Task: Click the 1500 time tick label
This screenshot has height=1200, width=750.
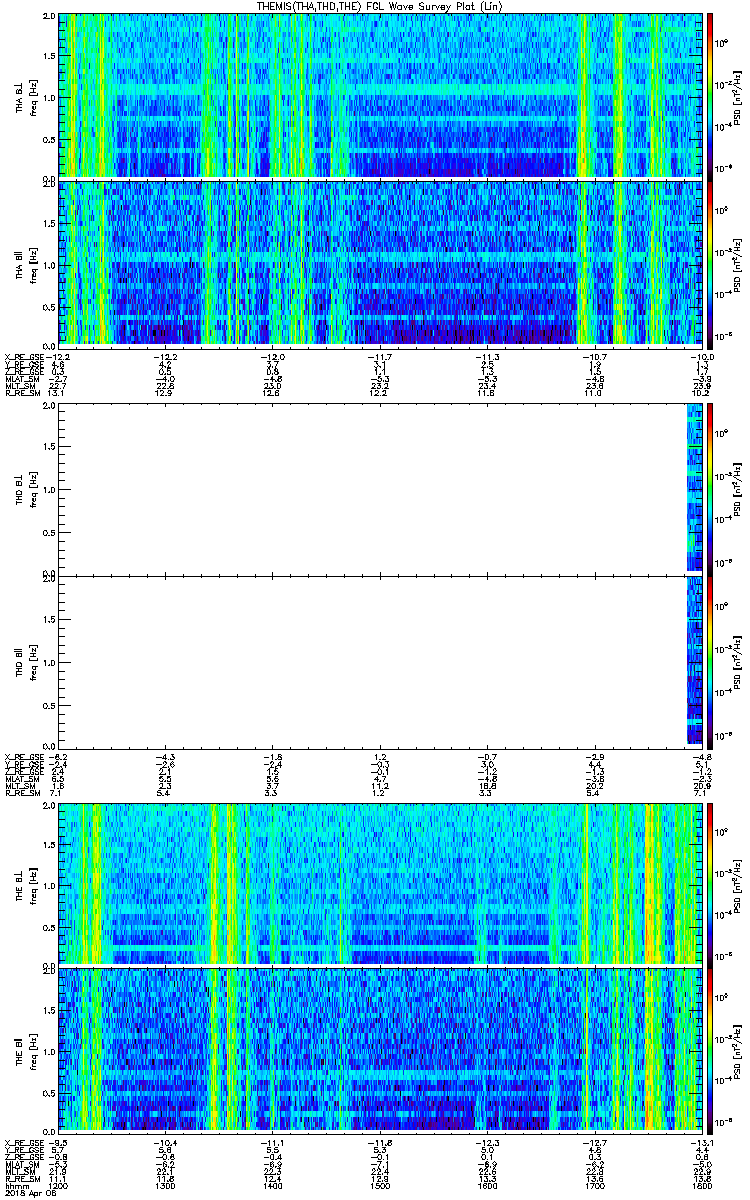Action: point(379,1185)
